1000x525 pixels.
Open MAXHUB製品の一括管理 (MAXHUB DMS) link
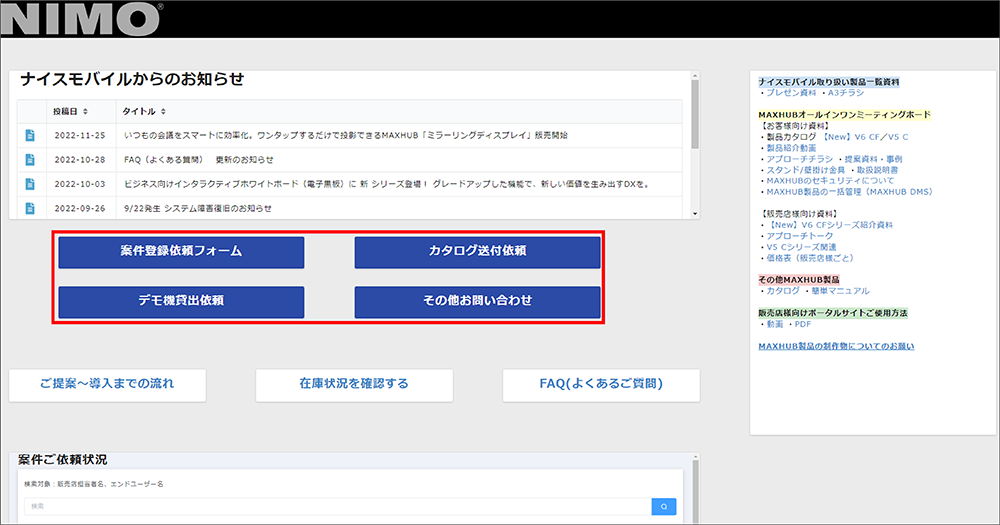point(849,191)
